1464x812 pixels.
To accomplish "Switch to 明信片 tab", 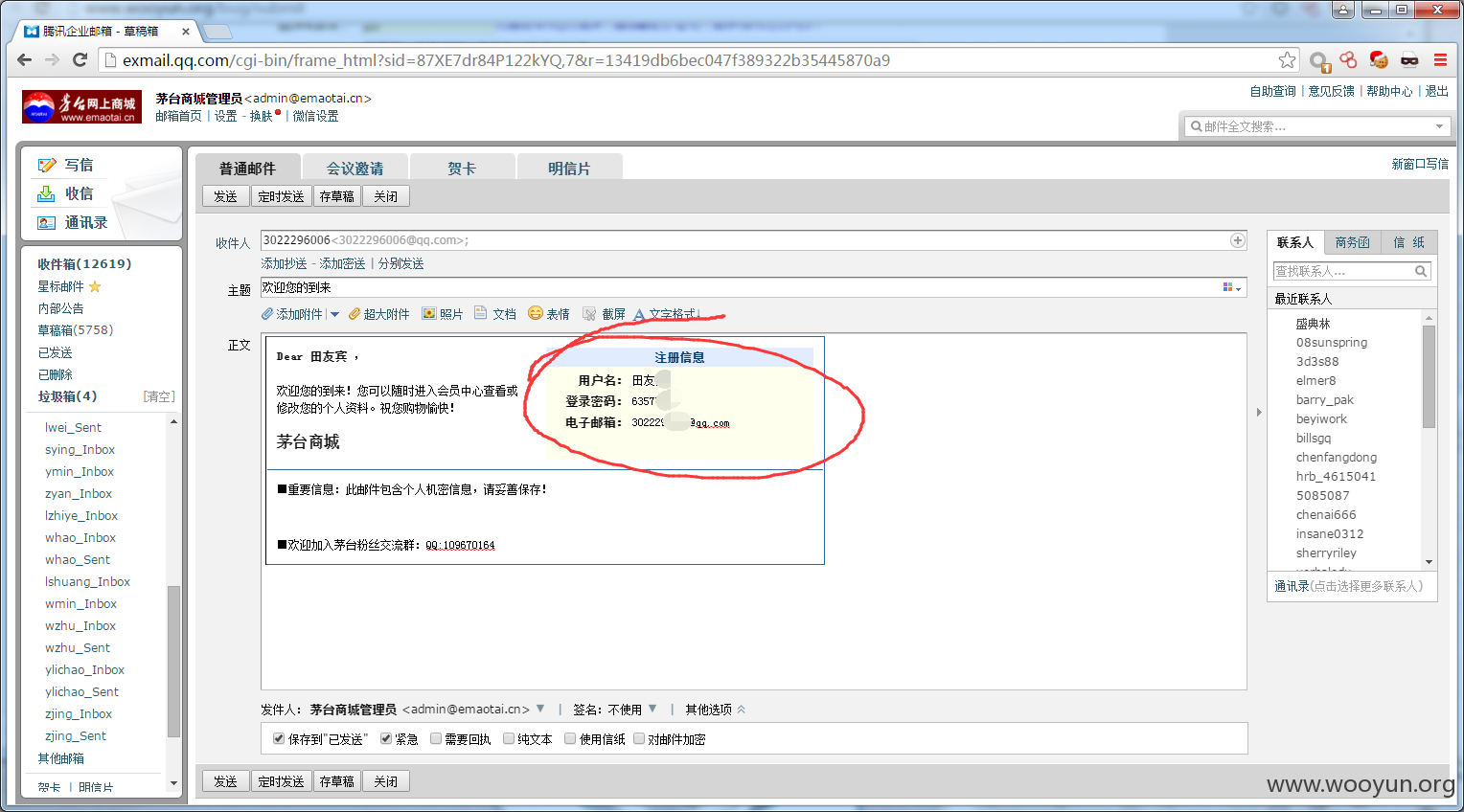I will pyautogui.click(x=569, y=168).
